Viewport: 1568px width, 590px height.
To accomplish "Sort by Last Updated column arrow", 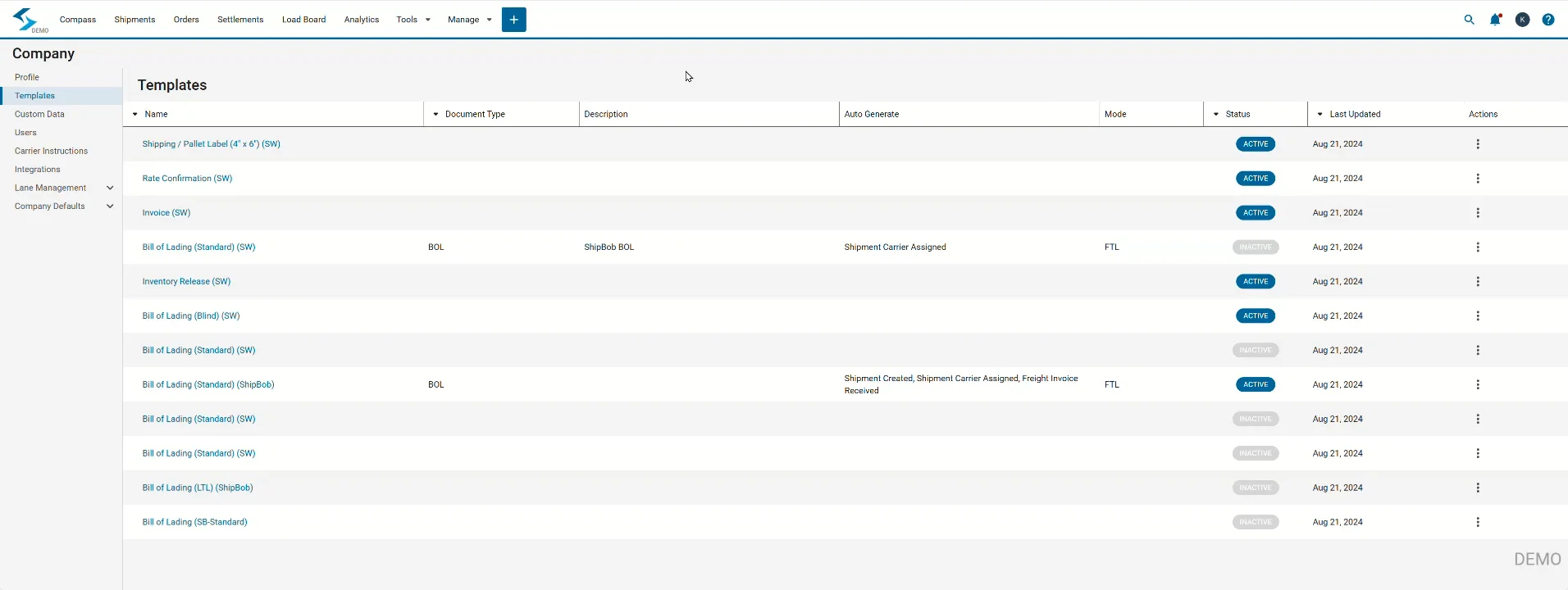I will click(1320, 115).
